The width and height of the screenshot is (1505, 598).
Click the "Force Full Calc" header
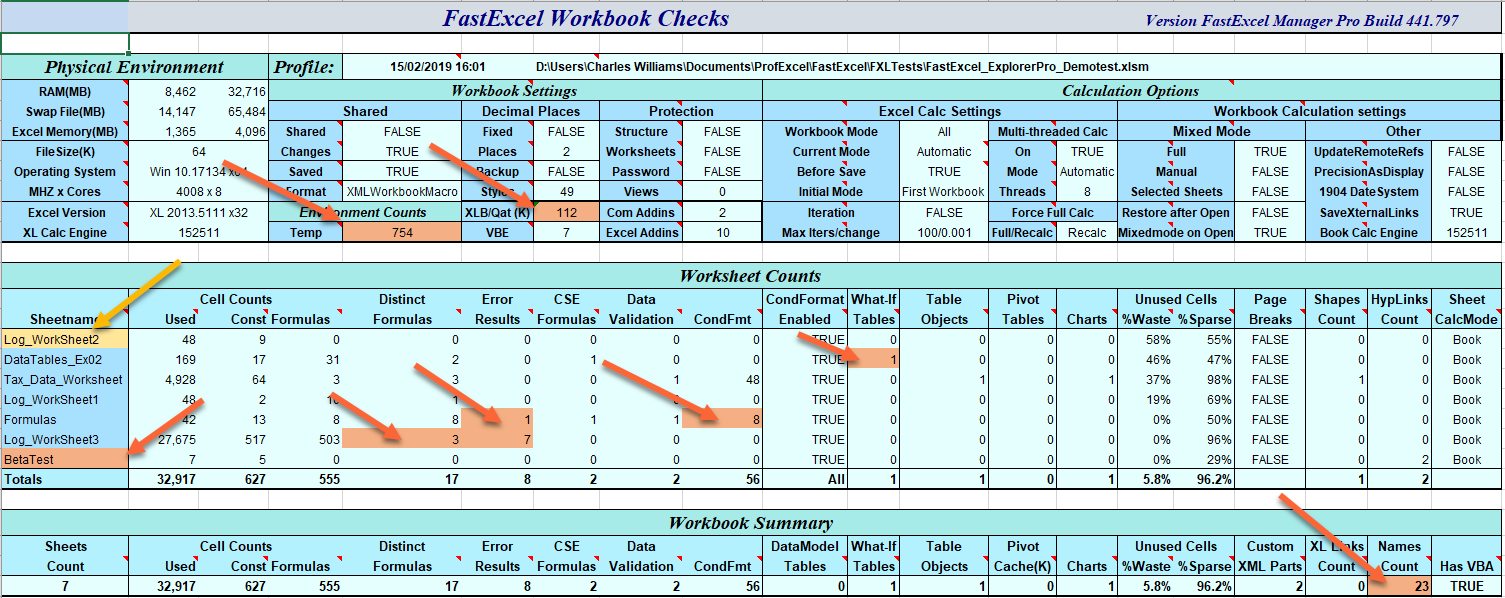coord(1052,213)
